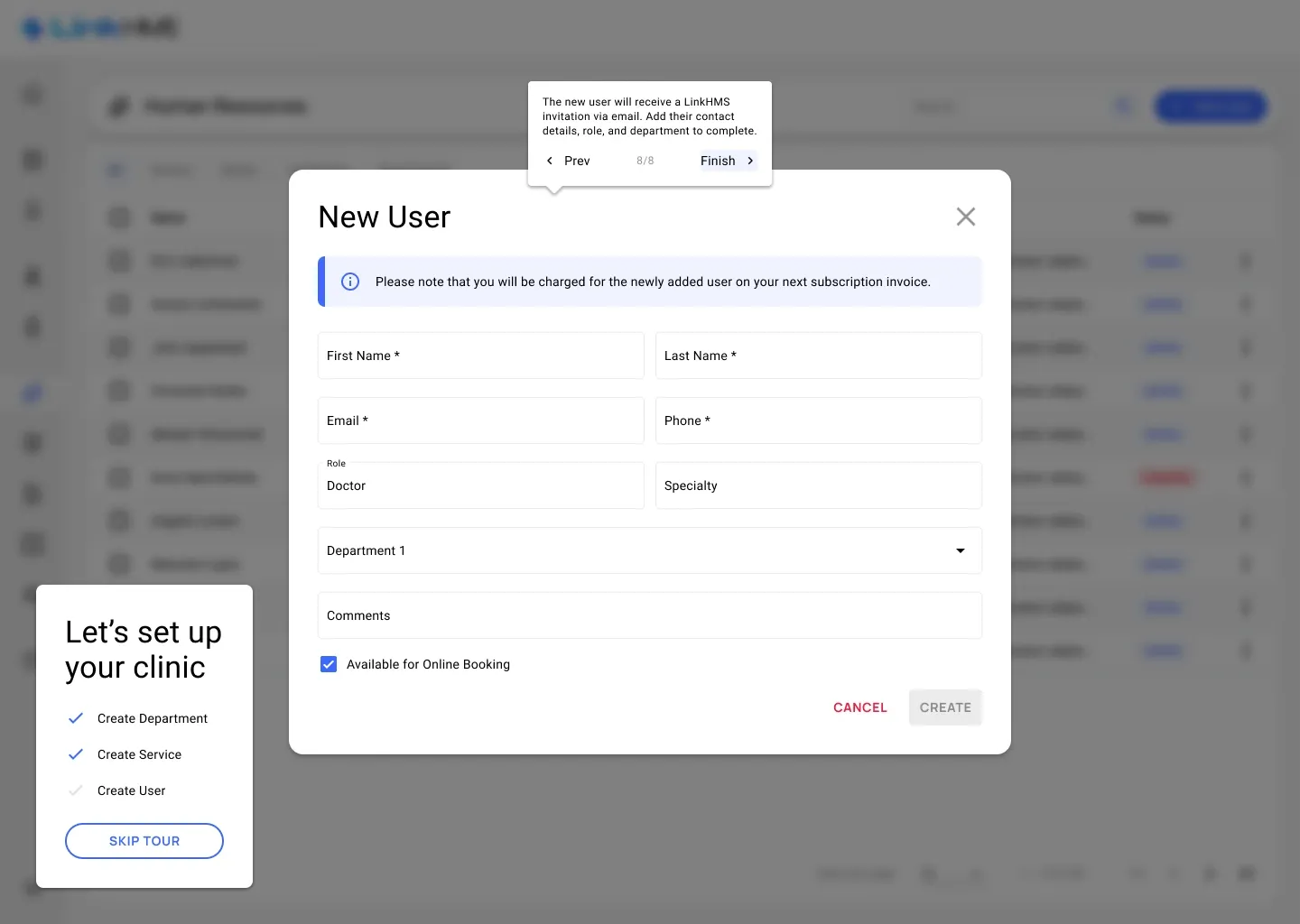Focus the Last Name field
Image resolution: width=1300 pixels, height=924 pixels.
[819, 356]
